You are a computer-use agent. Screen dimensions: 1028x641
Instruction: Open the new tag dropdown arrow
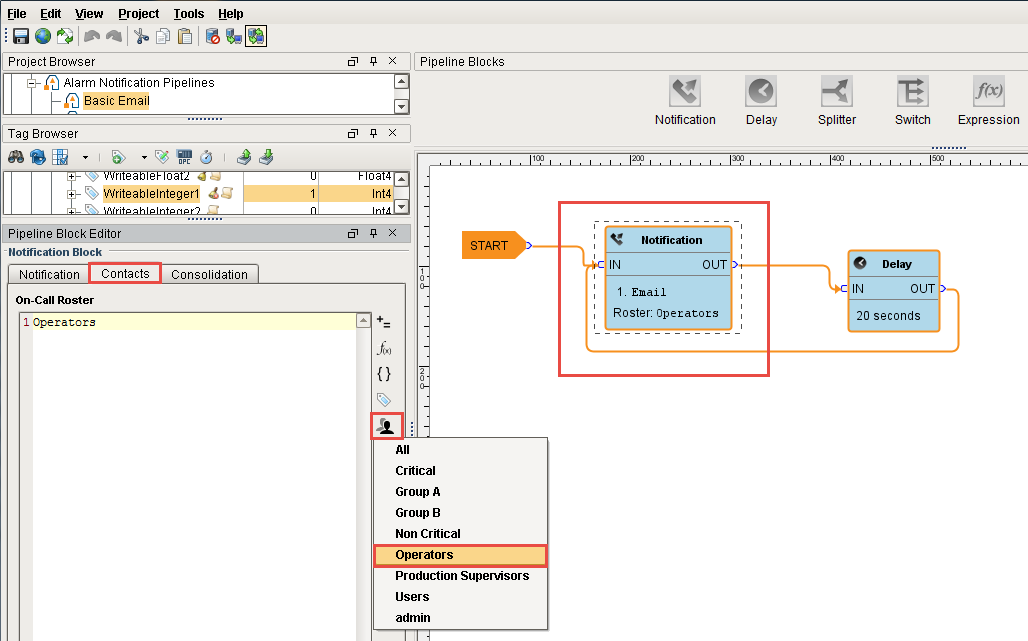143,157
